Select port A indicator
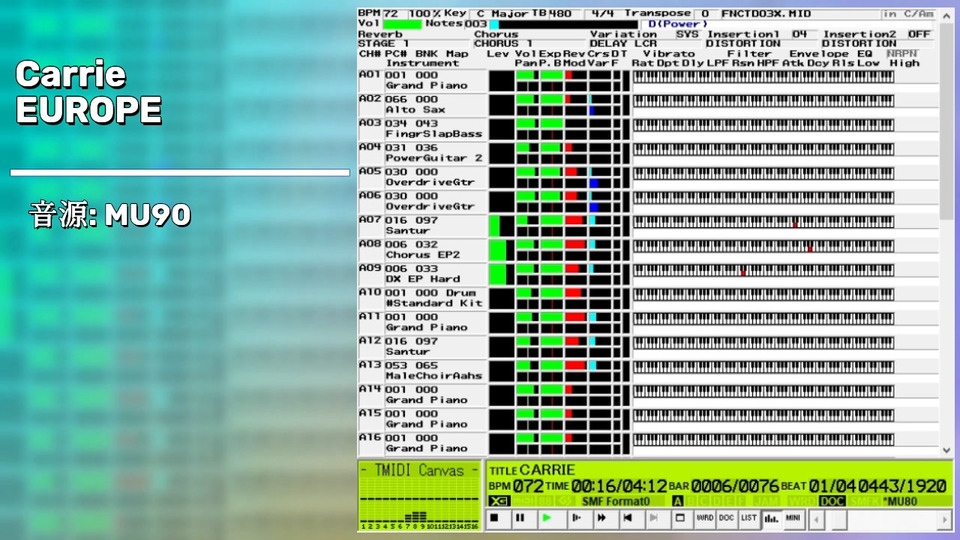This screenshot has height=540, width=960. tap(677, 501)
